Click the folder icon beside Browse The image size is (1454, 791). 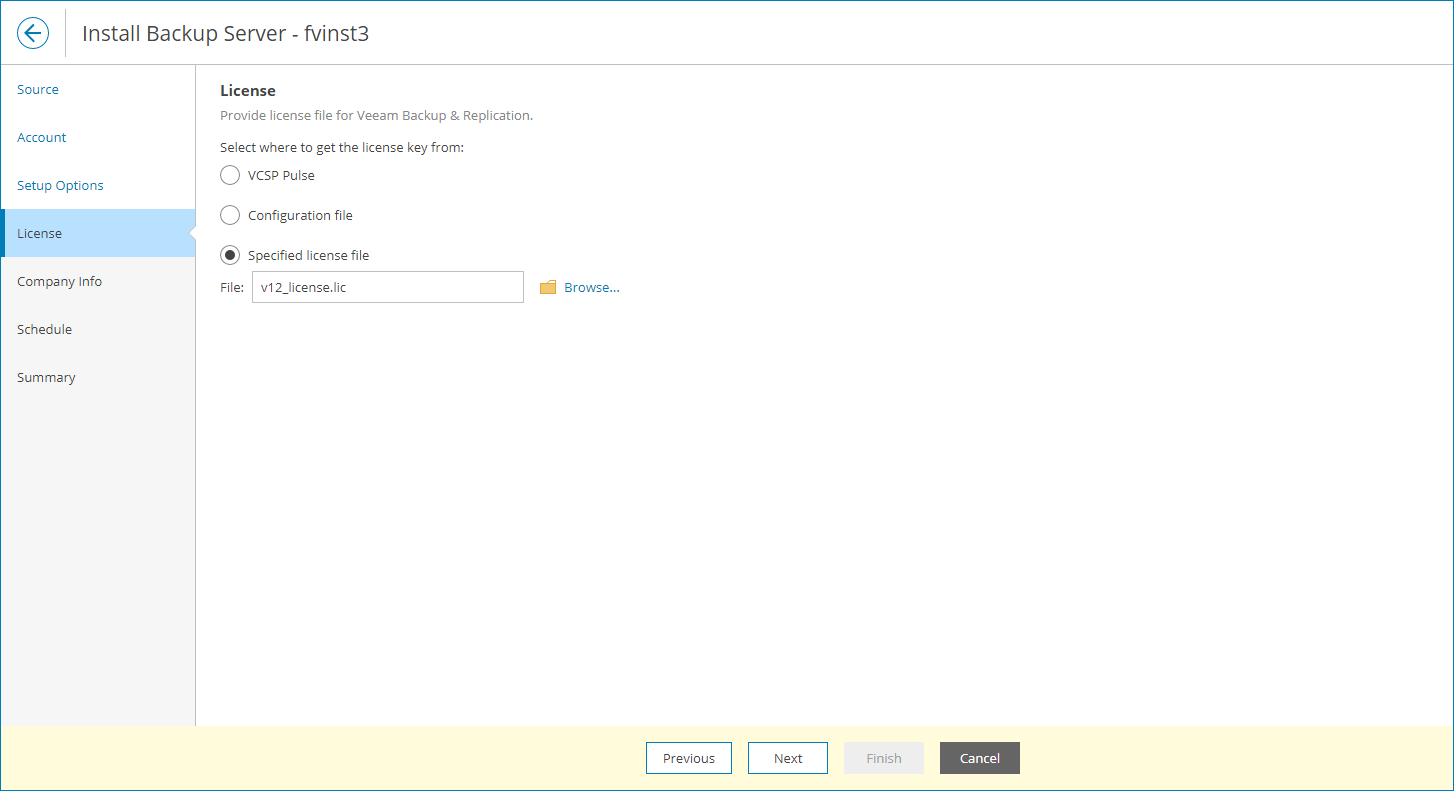pos(547,286)
